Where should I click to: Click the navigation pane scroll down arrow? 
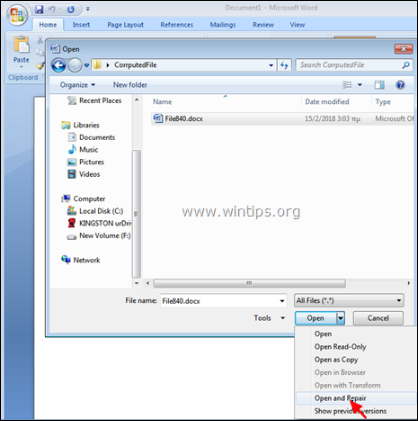coord(136,283)
